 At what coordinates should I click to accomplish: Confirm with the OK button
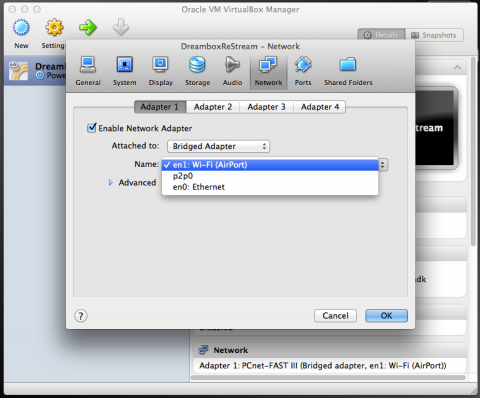[x=386, y=316]
